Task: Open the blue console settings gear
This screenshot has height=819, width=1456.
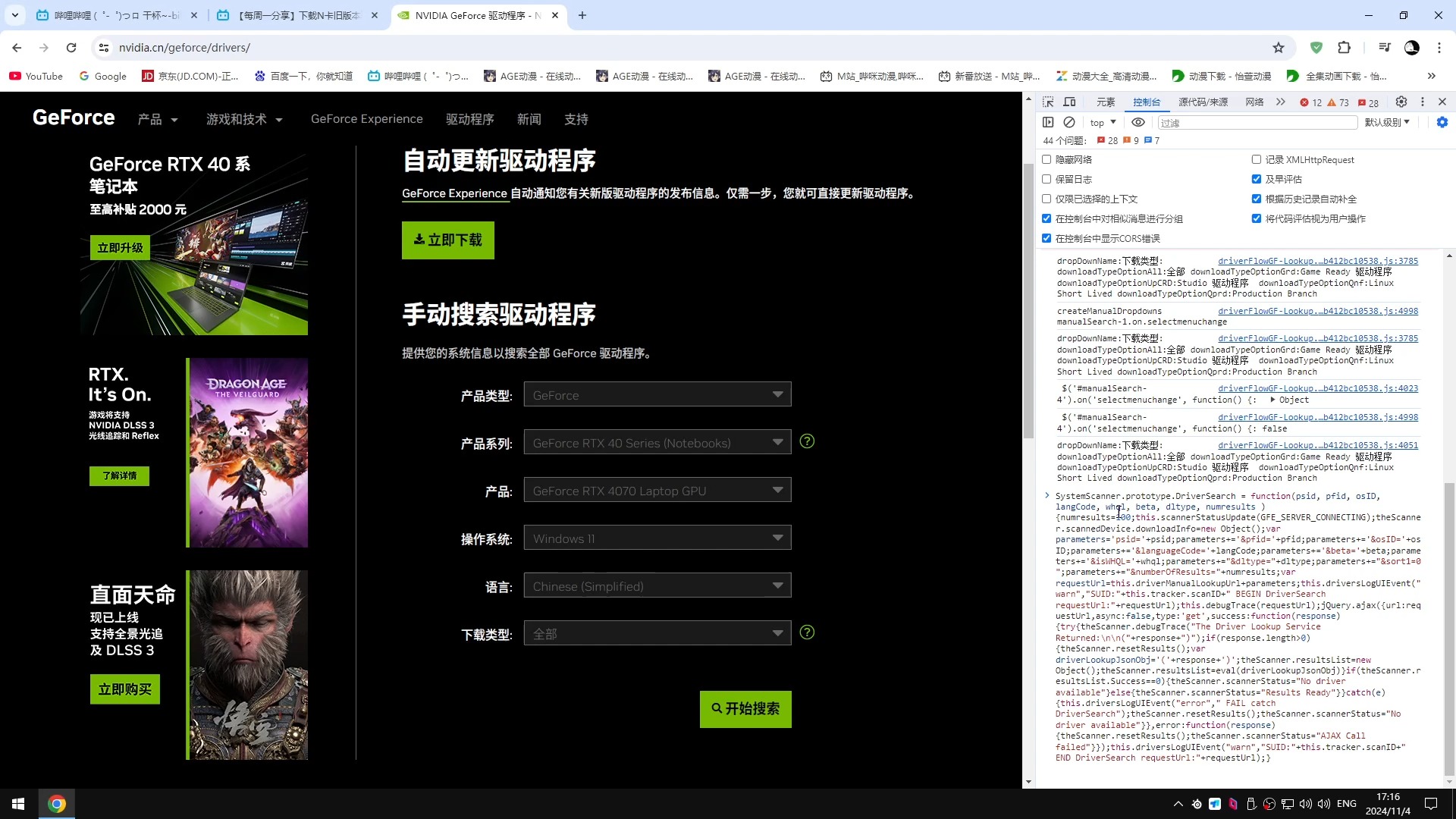Action: point(1442,122)
